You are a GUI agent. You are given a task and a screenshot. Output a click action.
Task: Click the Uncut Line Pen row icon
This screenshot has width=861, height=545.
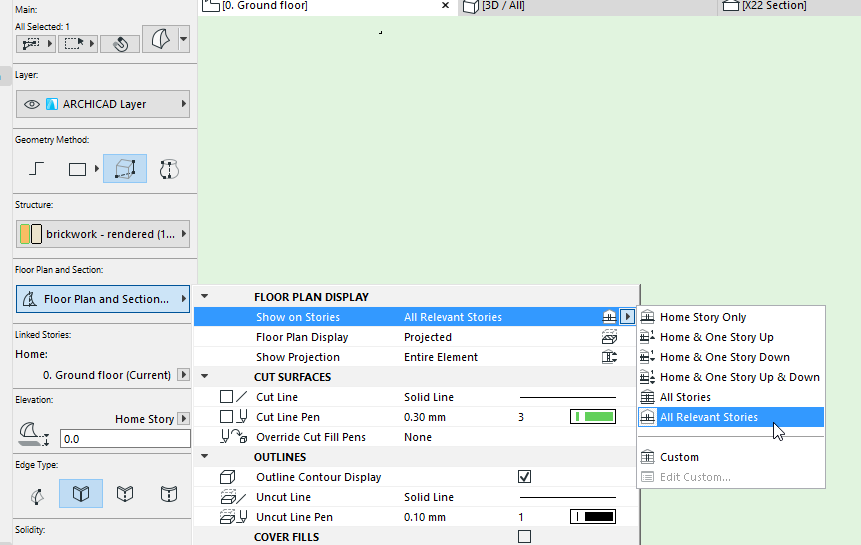tap(233, 517)
